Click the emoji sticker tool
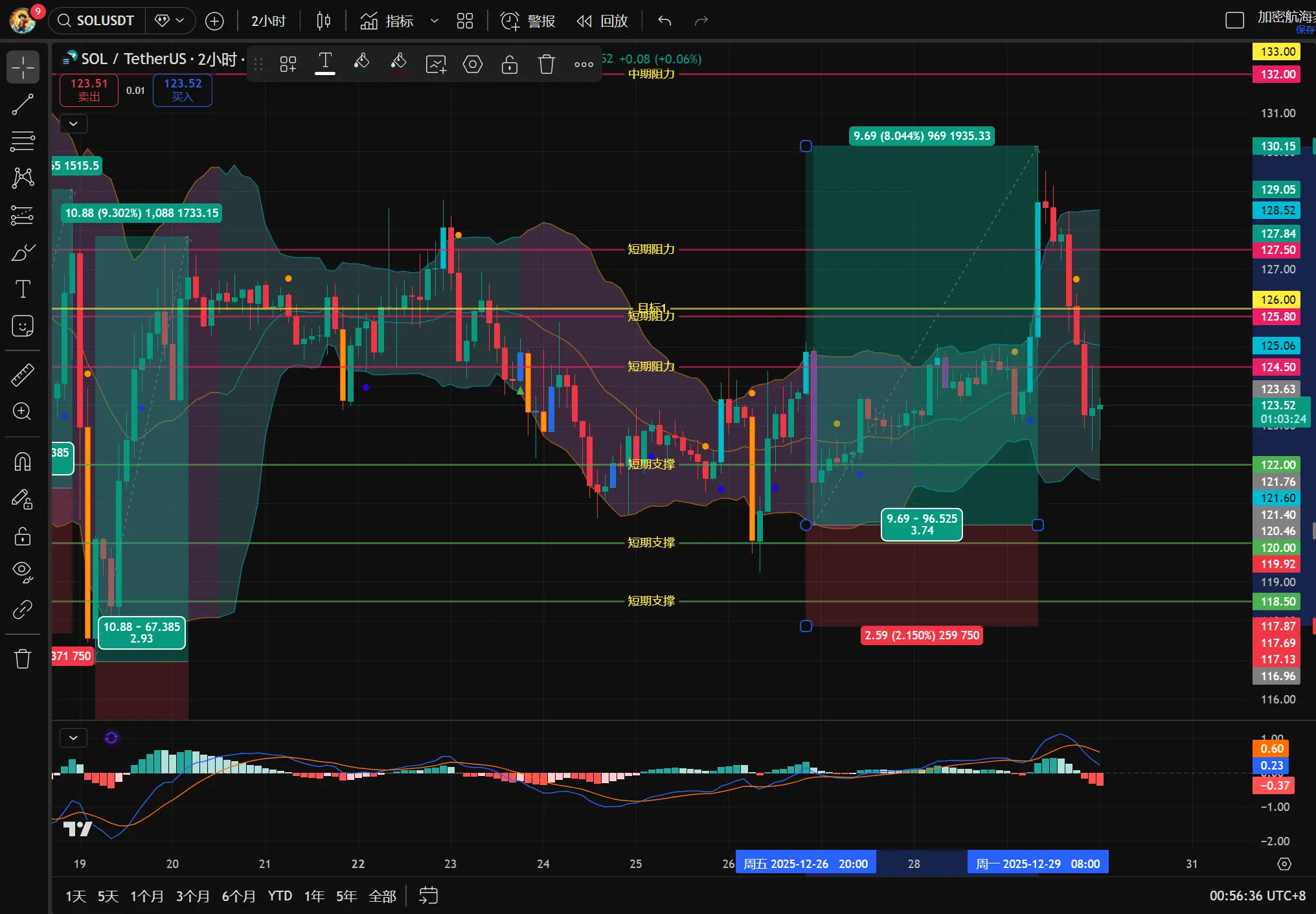The height and width of the screenshot is (914, 1316). point(23,326)
